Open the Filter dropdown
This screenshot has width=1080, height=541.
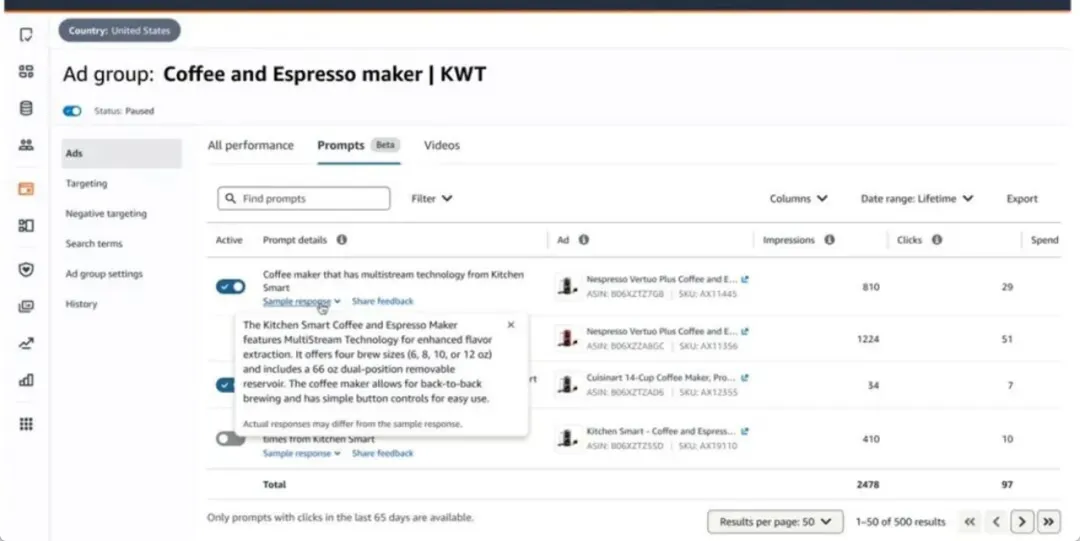tap(432, 198)
